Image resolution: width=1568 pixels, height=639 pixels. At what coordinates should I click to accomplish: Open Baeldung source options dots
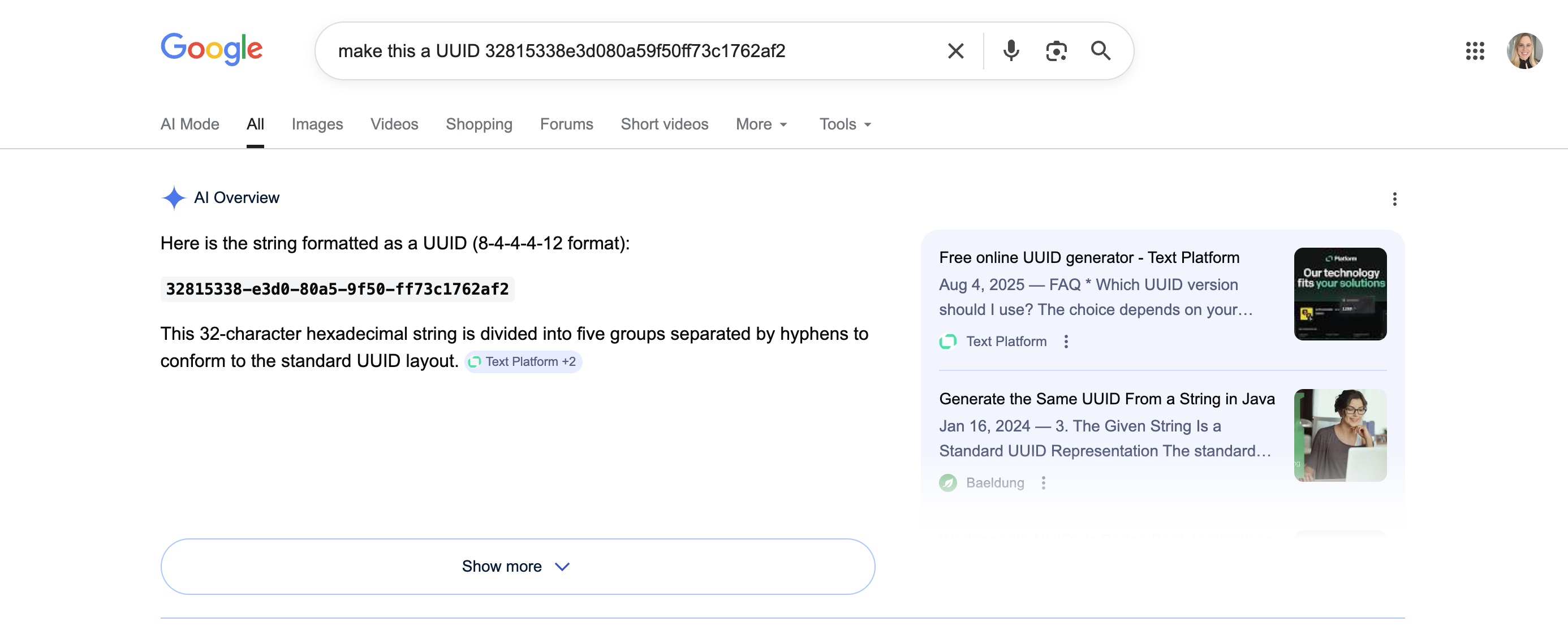(x=1043, y=482)
